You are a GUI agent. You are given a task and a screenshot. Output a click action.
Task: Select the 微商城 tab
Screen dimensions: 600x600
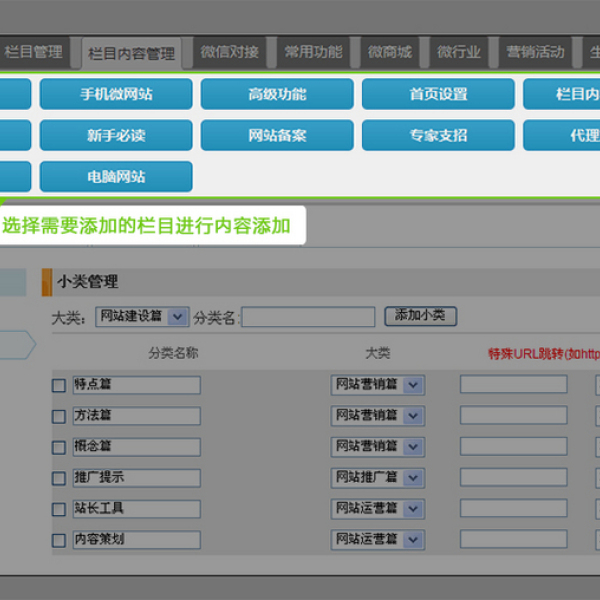[x=389, y=52]
